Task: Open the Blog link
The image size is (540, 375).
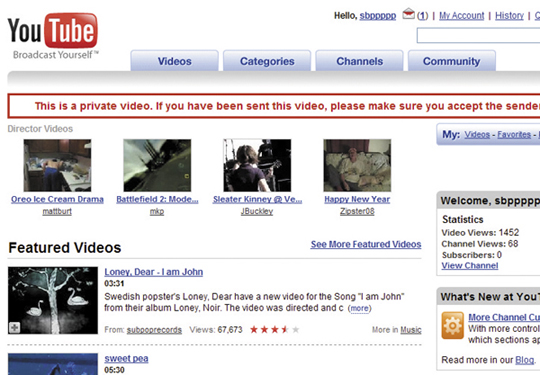Action: [x=525, y=360]
